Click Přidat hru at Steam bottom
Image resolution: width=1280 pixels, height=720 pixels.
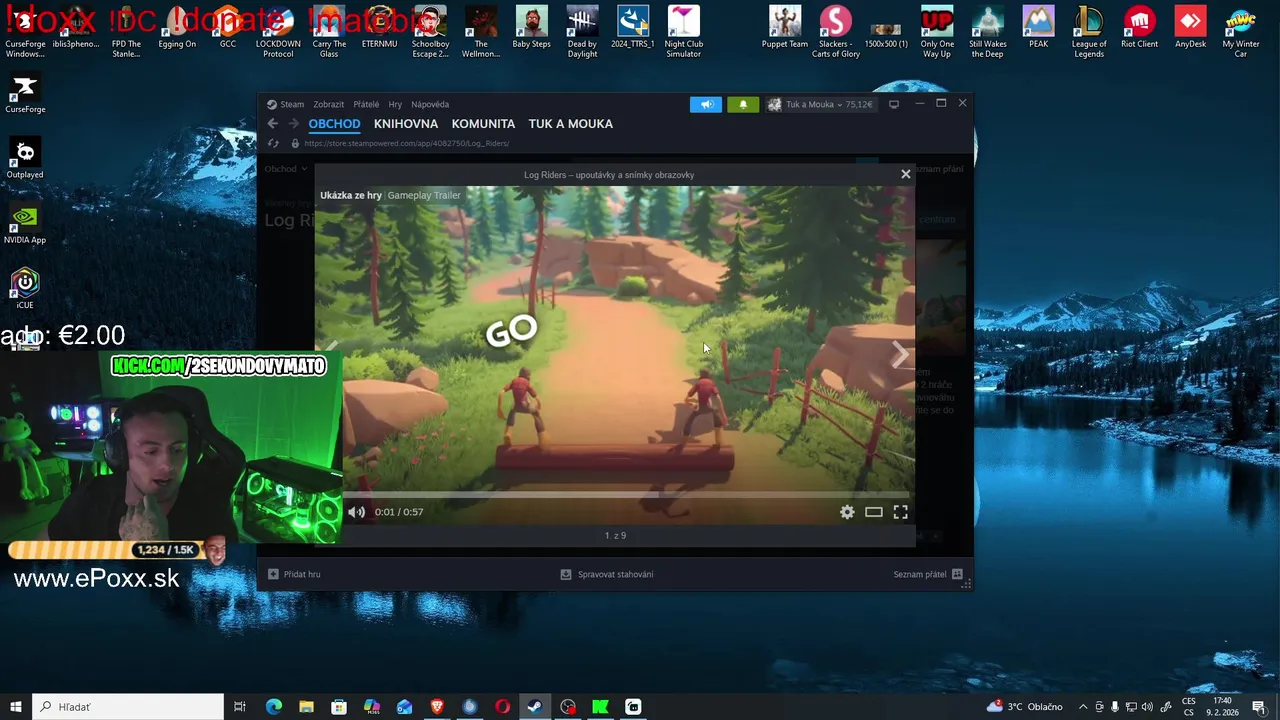pyautogui.click(x=294, y=574)
